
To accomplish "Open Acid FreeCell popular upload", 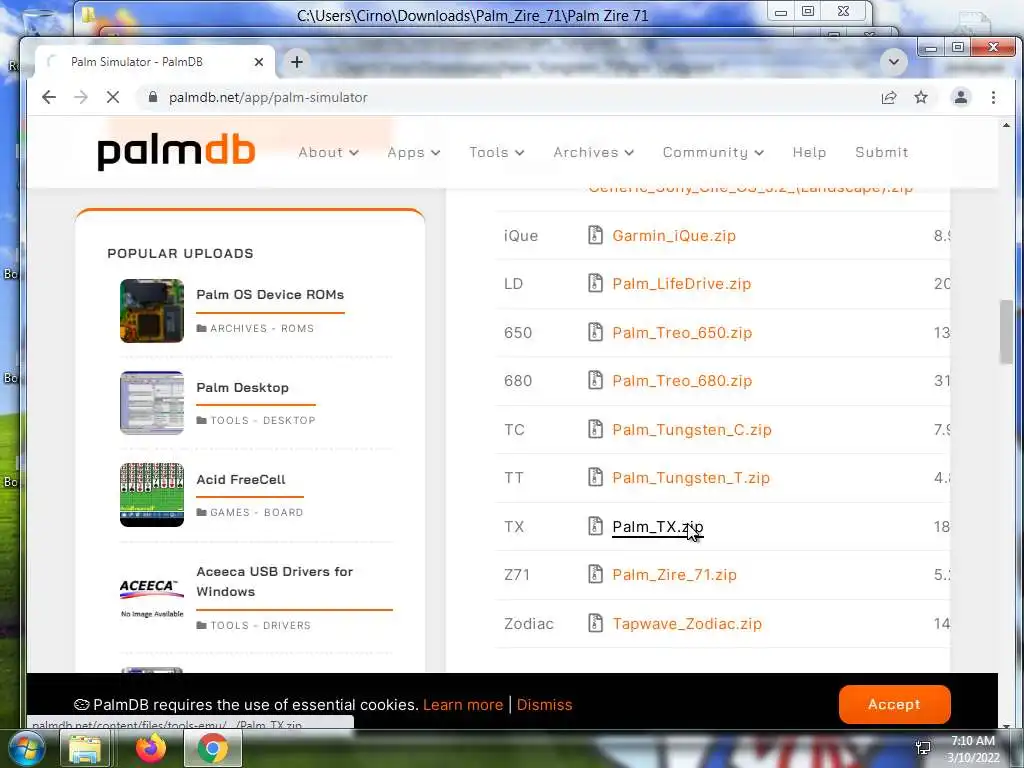I will pos(241,479).
